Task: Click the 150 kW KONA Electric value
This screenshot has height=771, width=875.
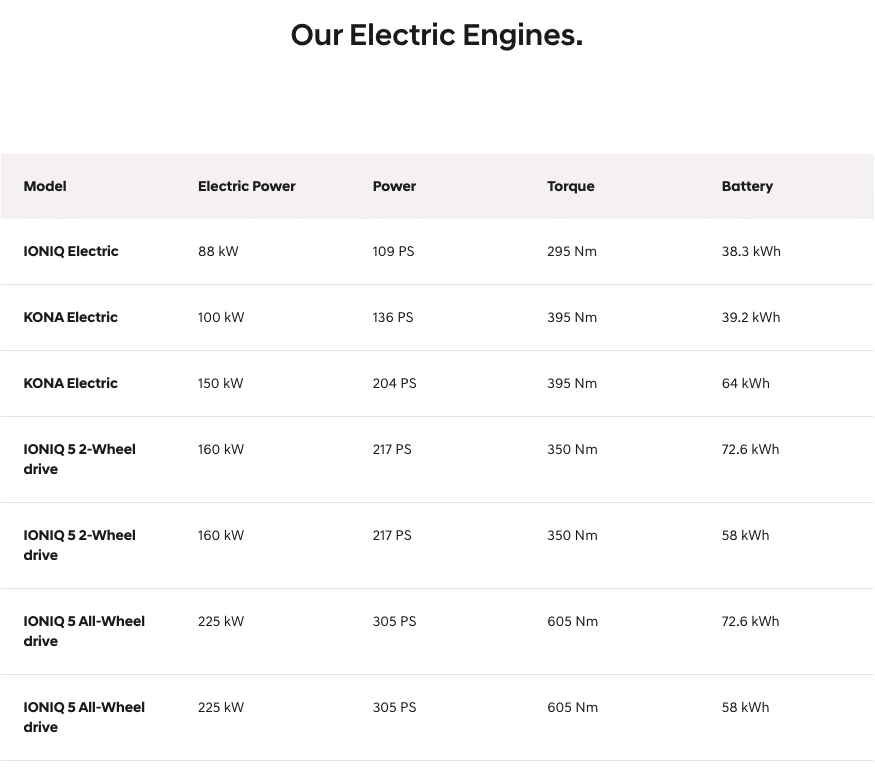Action: 220,383
